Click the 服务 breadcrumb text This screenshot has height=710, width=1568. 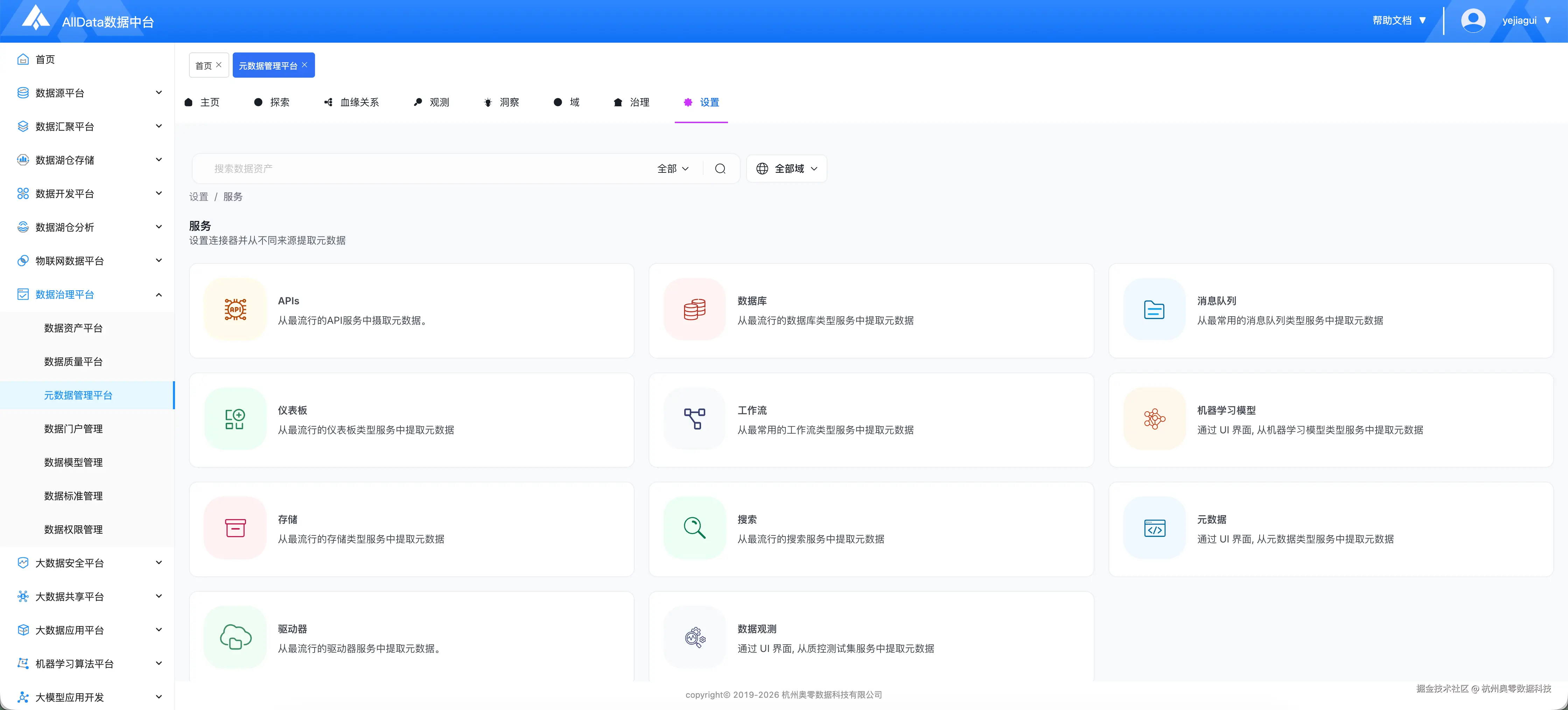pos(232,197)
